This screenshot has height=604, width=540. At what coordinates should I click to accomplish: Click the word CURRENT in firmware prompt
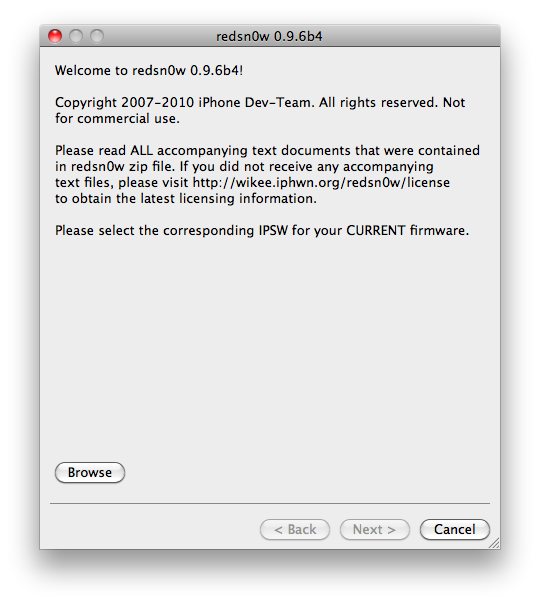coord(376,230)
